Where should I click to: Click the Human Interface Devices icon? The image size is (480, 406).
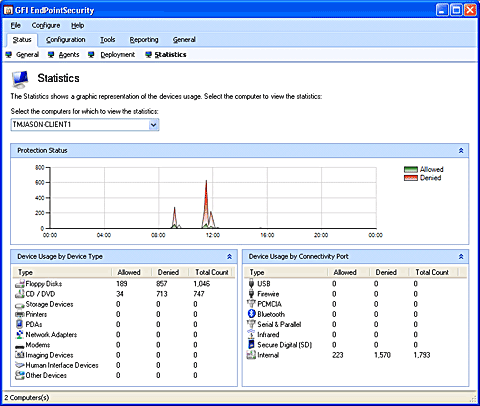[20, 365]
